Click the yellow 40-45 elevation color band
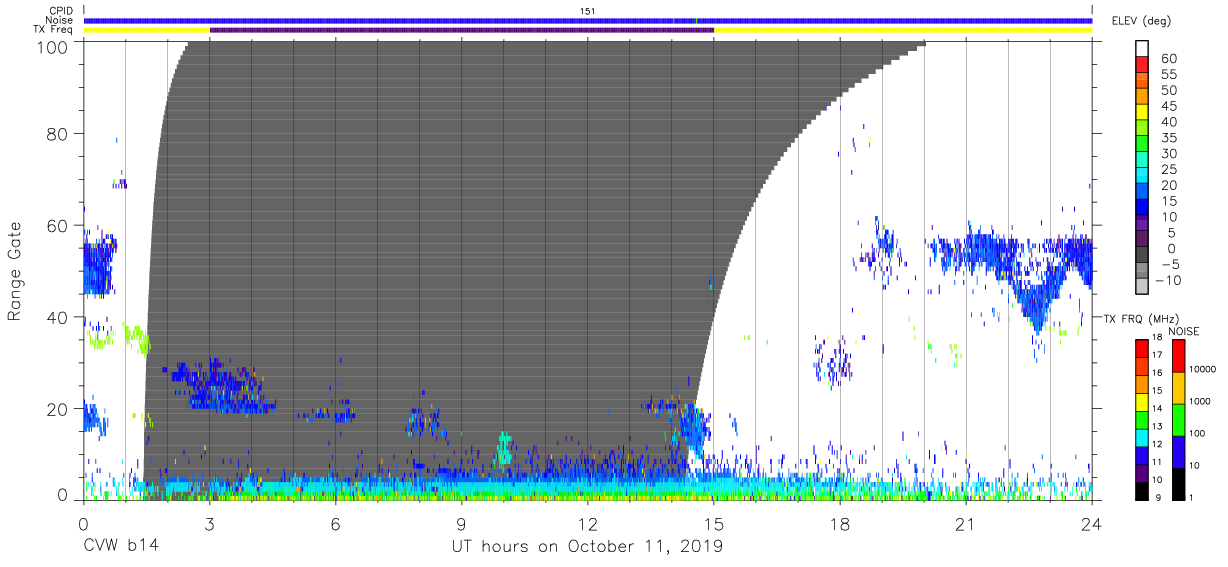Image resolution: width=1228 pixels, height=567 pixels. [x=1142, y=114]
